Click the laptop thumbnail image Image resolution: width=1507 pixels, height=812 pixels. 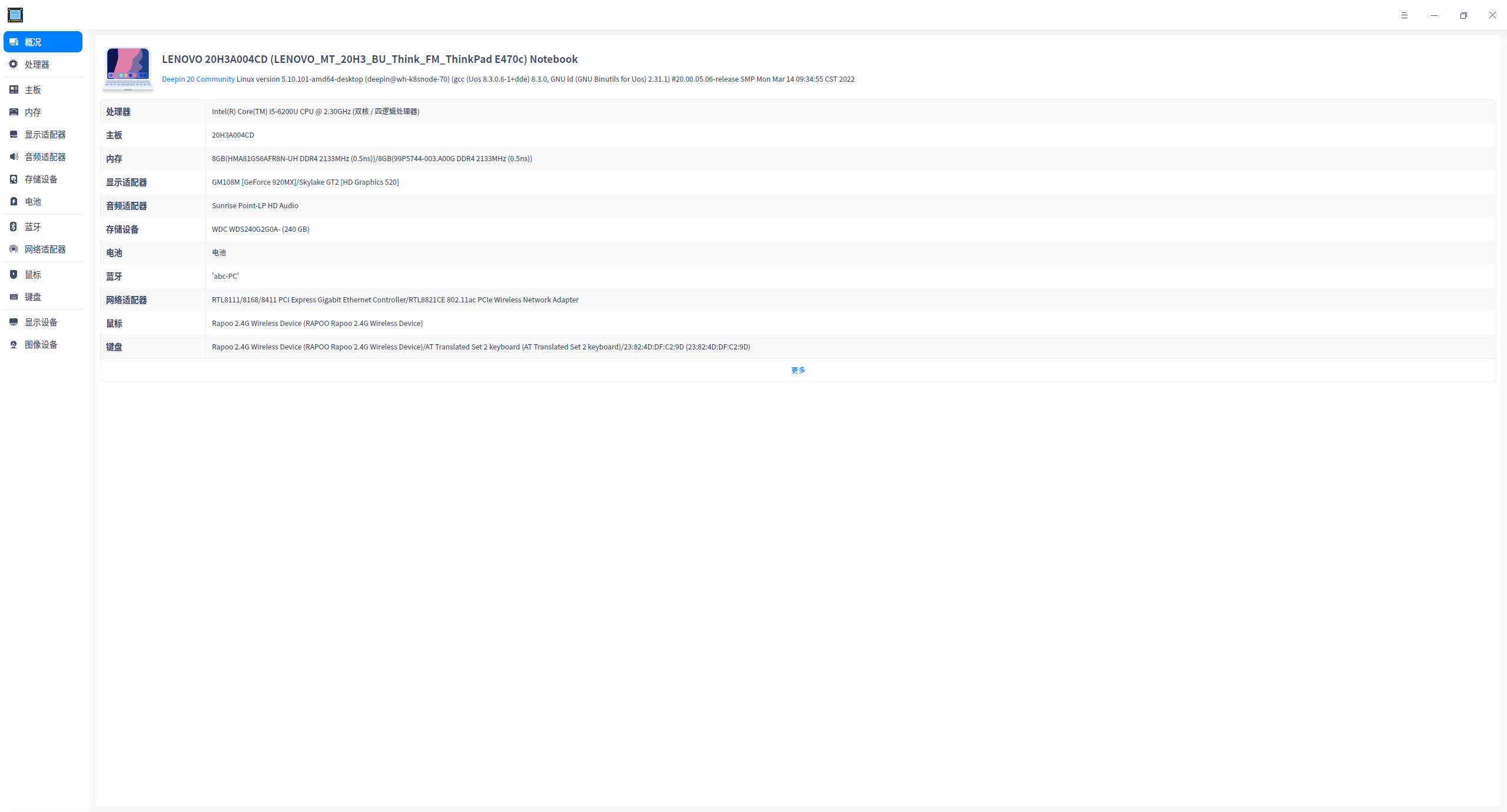128,68
